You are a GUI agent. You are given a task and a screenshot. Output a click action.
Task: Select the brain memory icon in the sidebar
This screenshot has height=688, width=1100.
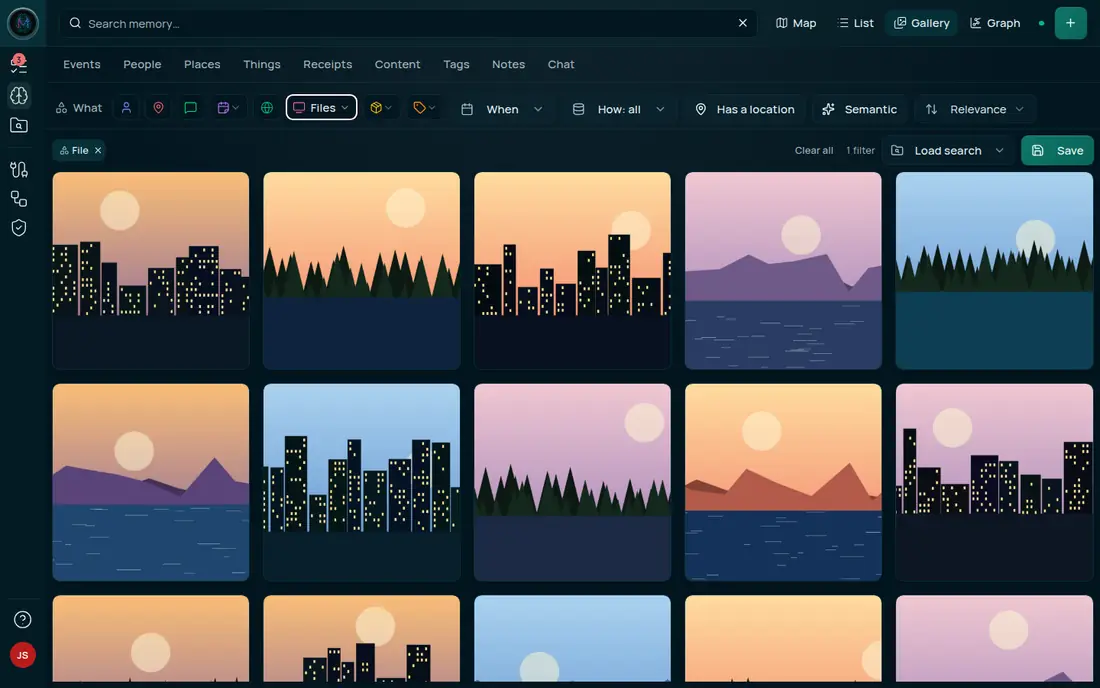coord(19,95)
